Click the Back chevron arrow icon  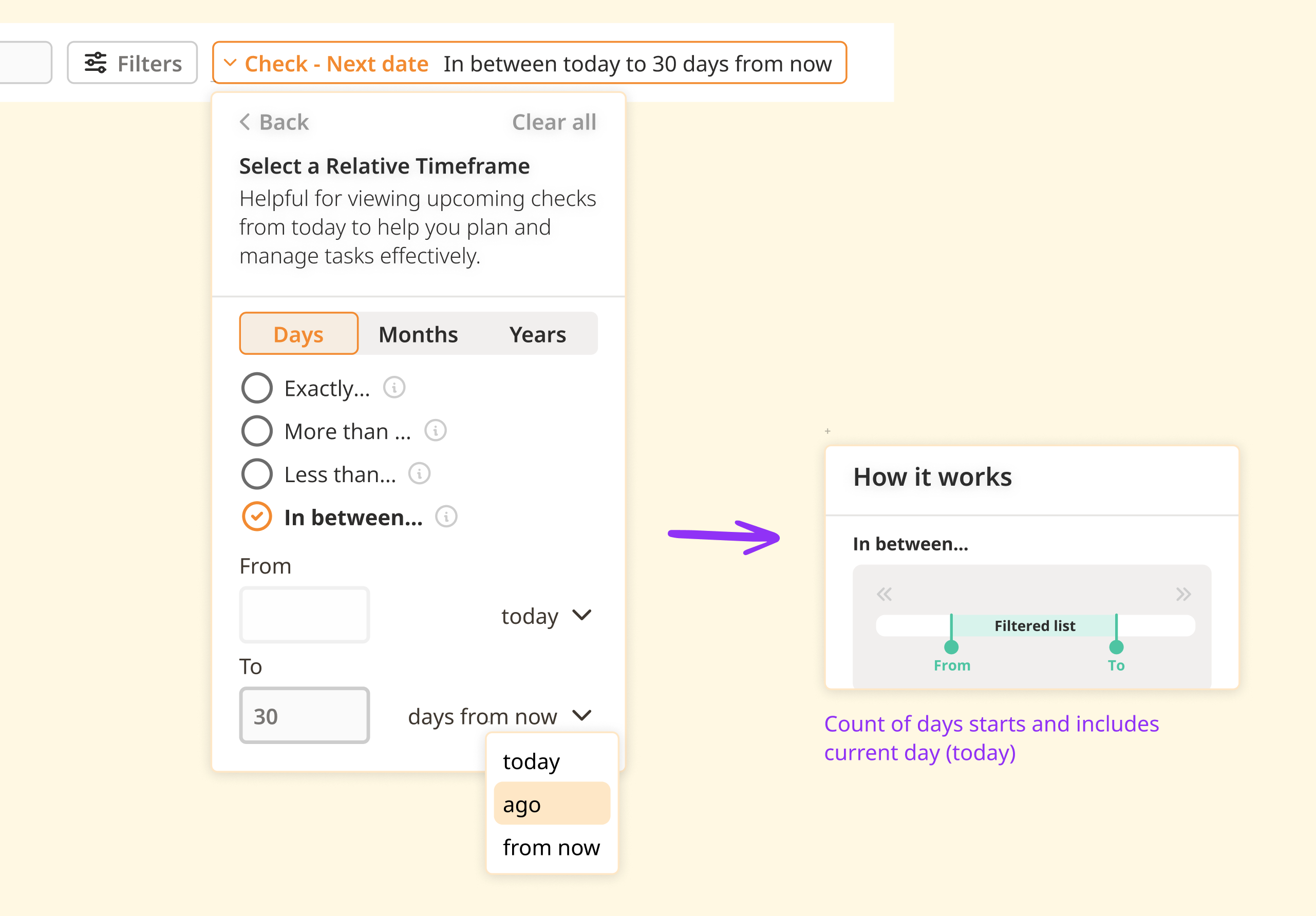[246, 122]
